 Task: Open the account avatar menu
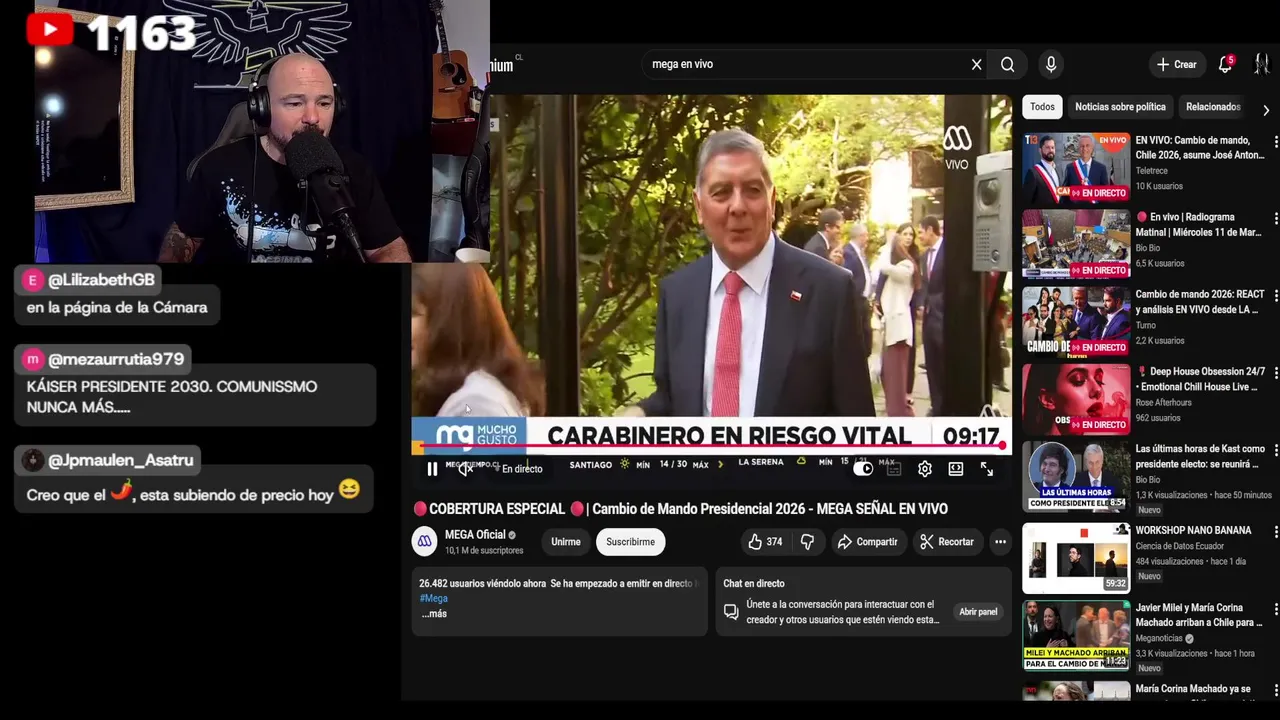(1261, 64)
